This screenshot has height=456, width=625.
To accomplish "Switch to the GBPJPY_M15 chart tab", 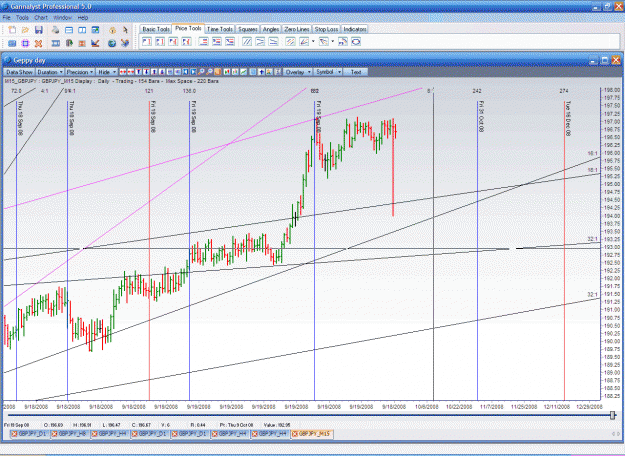I will pyautogui.click(x=311, y=434).
